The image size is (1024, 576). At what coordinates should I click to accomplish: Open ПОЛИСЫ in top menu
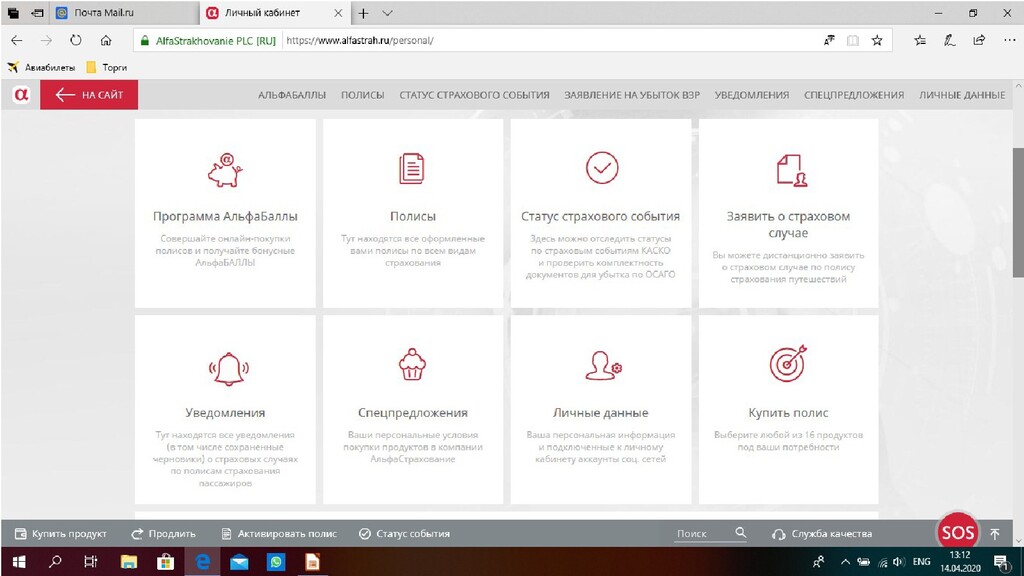pos(362,95)
